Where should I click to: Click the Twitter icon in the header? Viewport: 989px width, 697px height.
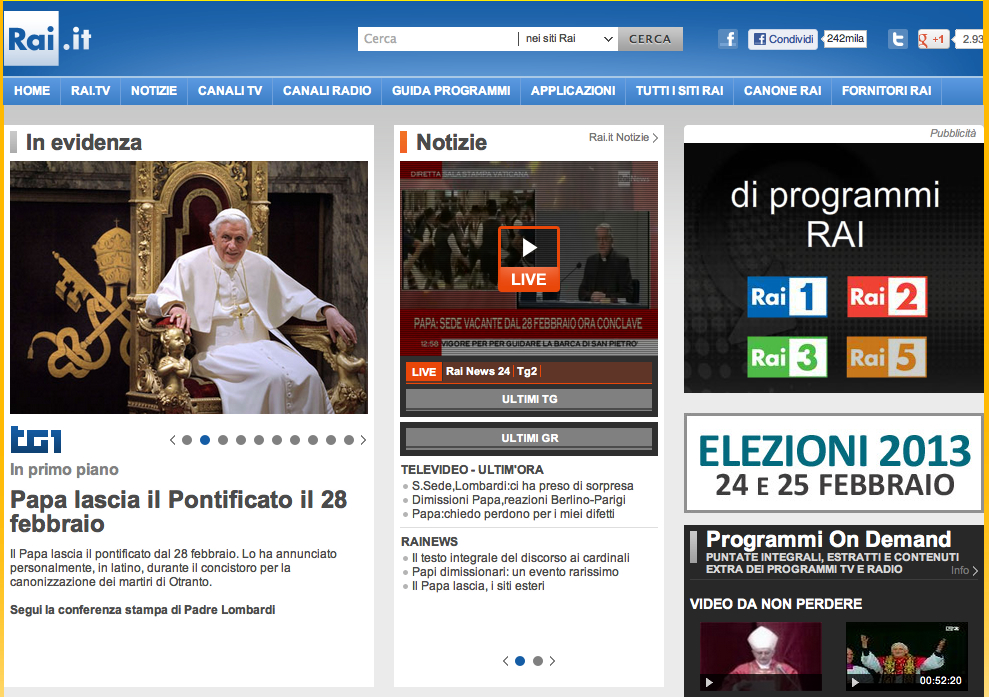click(x=898, y=39)
